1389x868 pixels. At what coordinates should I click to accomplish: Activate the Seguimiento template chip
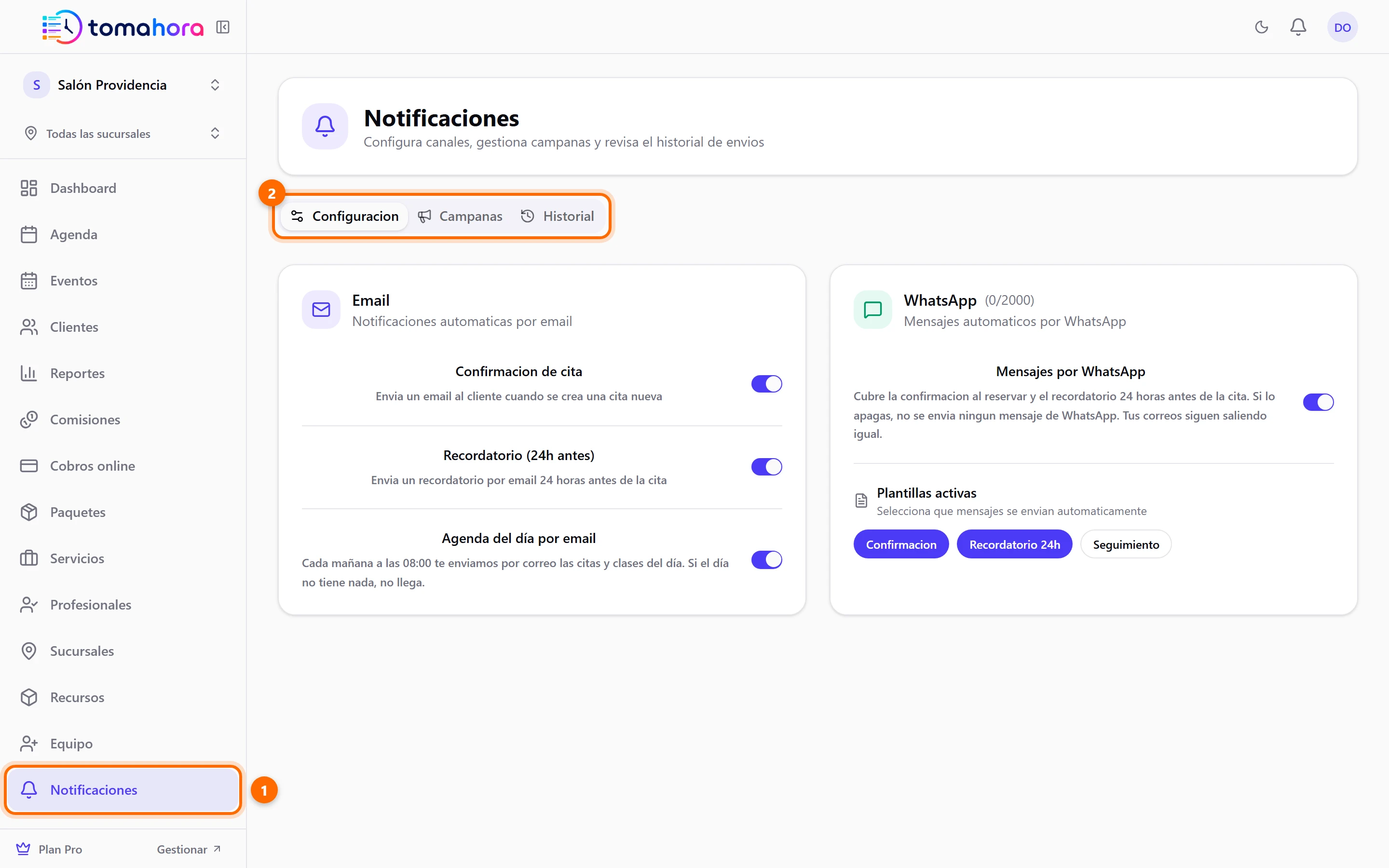1126,544
